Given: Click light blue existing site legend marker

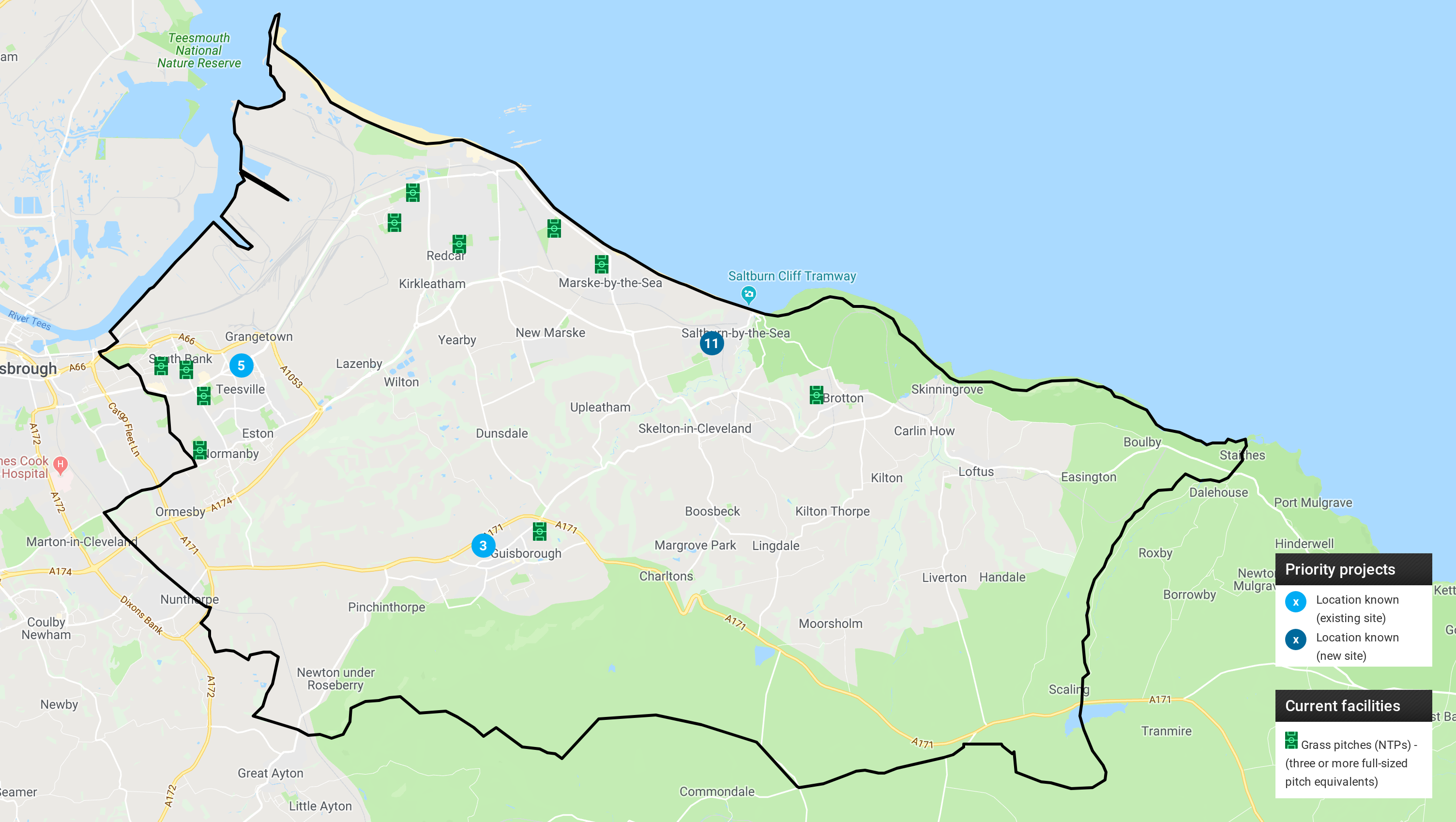Looking at the screenshot, I should coord(1295,602).
